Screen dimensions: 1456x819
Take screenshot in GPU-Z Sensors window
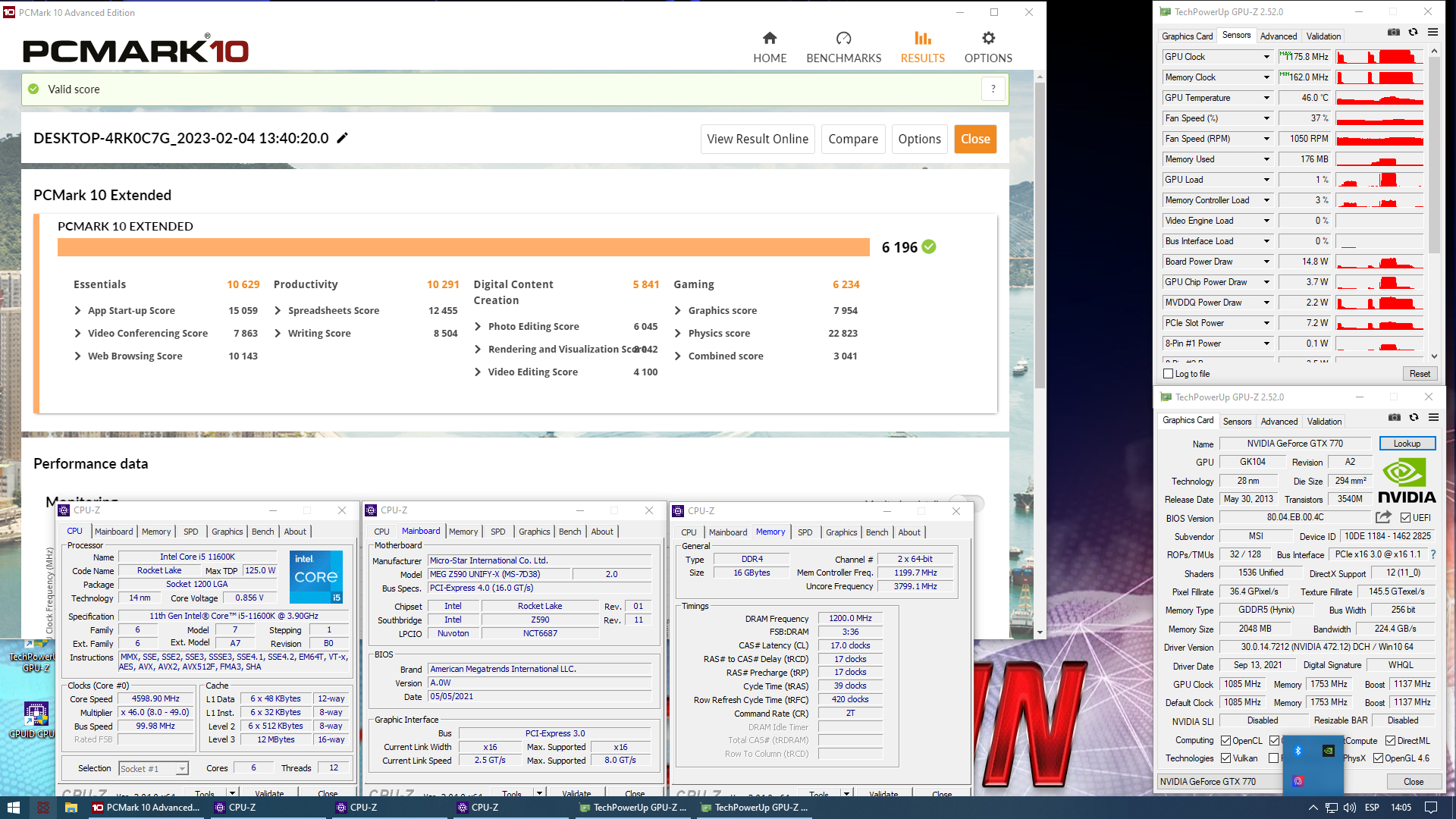(1394, 33)
